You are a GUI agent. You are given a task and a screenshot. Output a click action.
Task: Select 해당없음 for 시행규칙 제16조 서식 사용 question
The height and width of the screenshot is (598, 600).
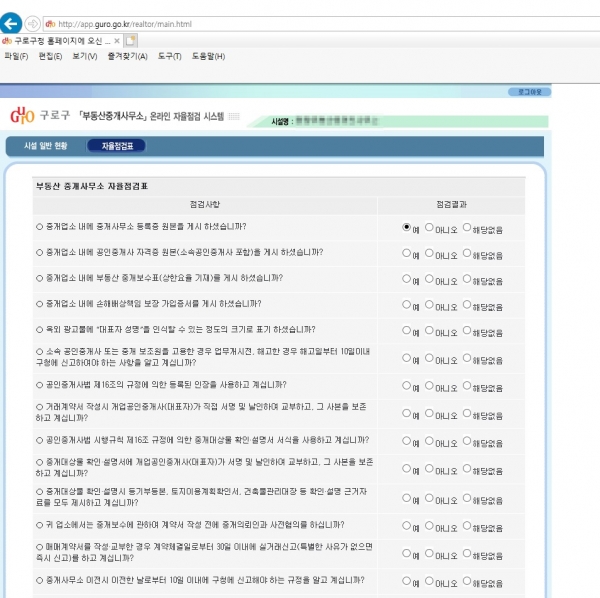467,441
